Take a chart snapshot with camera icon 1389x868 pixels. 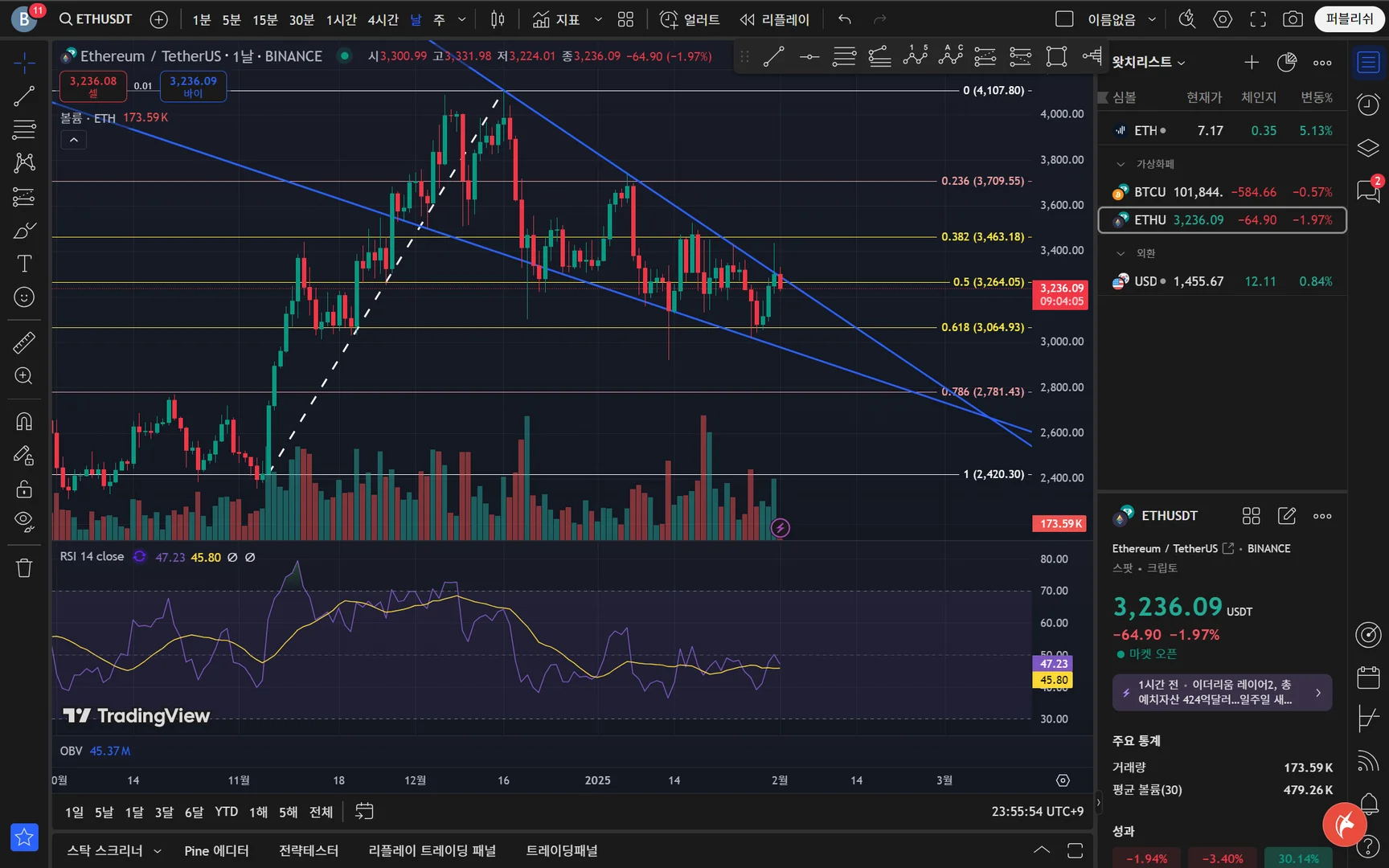click(1293, 19)
